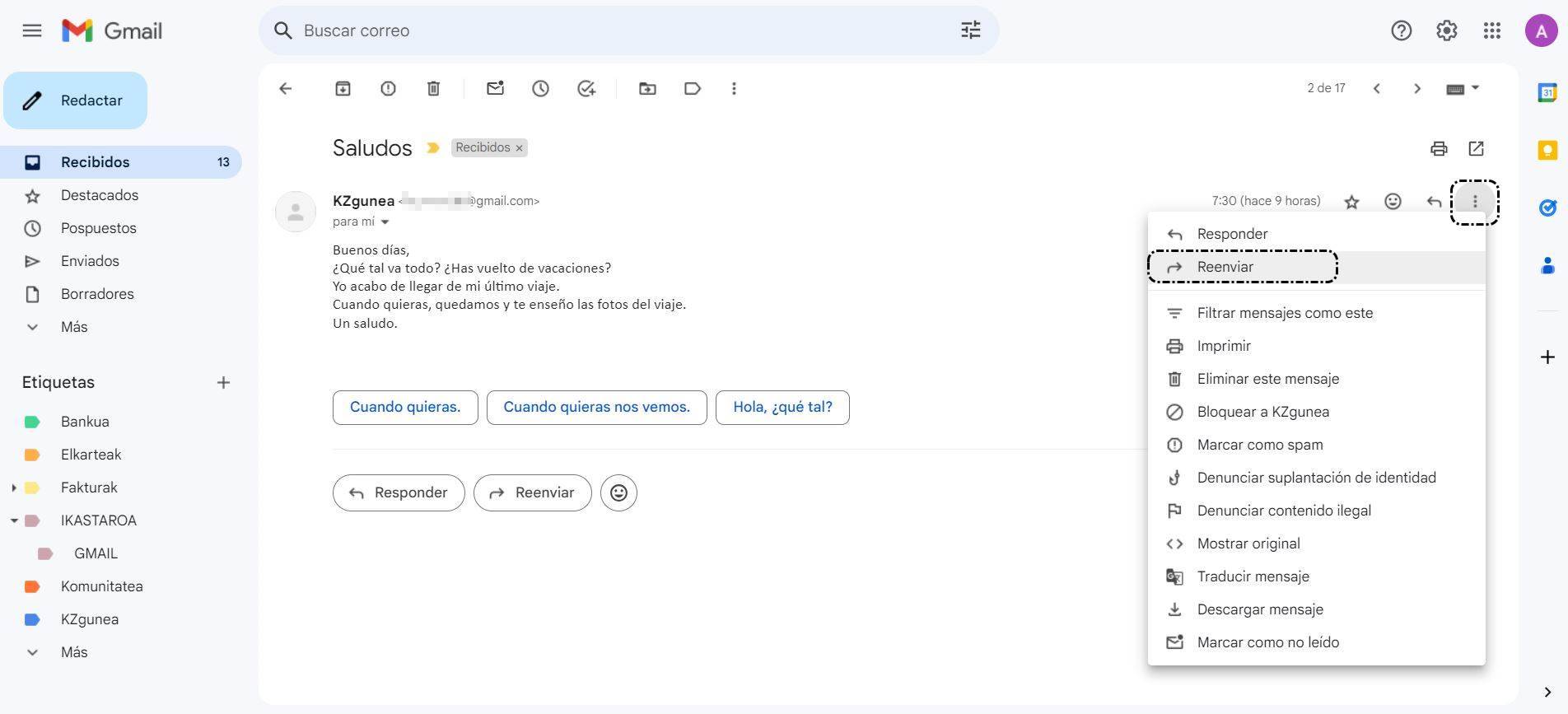
Task: Get add-ons plus icon in side panel
Action: tap(1547, 357)
